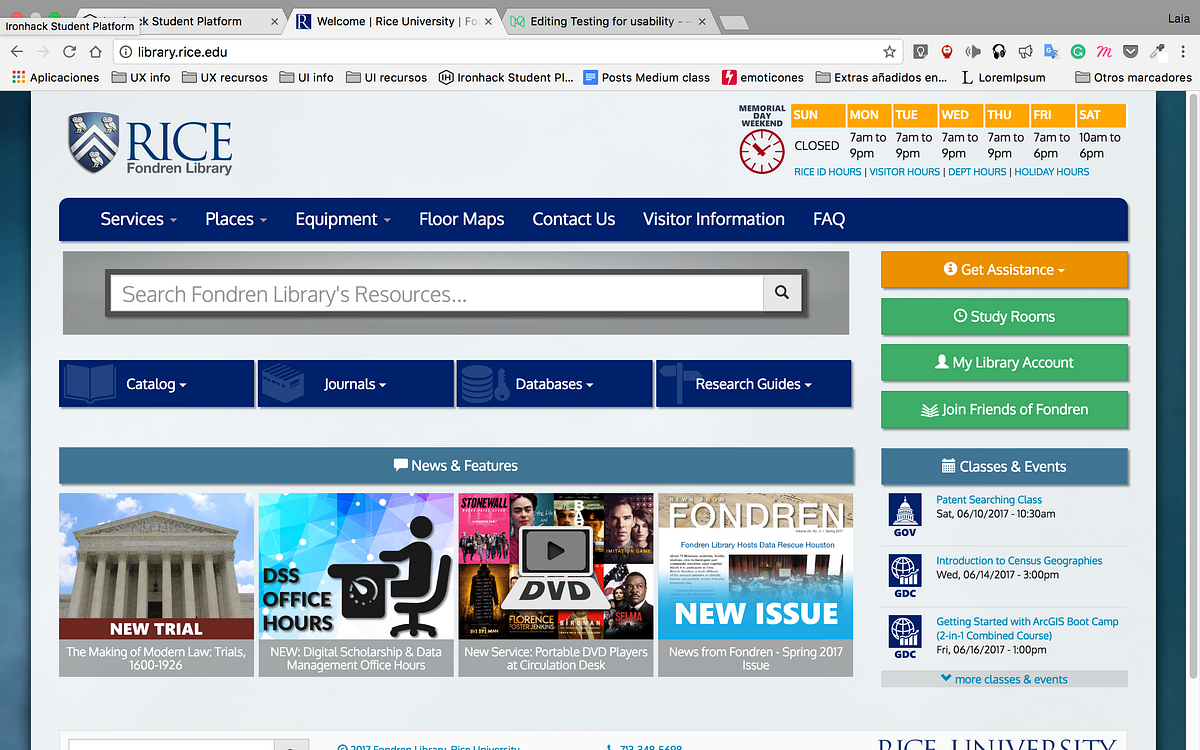The image size is (1200, 750).
Task: Open the Places dropdown menu
Action: coord(236,219)
